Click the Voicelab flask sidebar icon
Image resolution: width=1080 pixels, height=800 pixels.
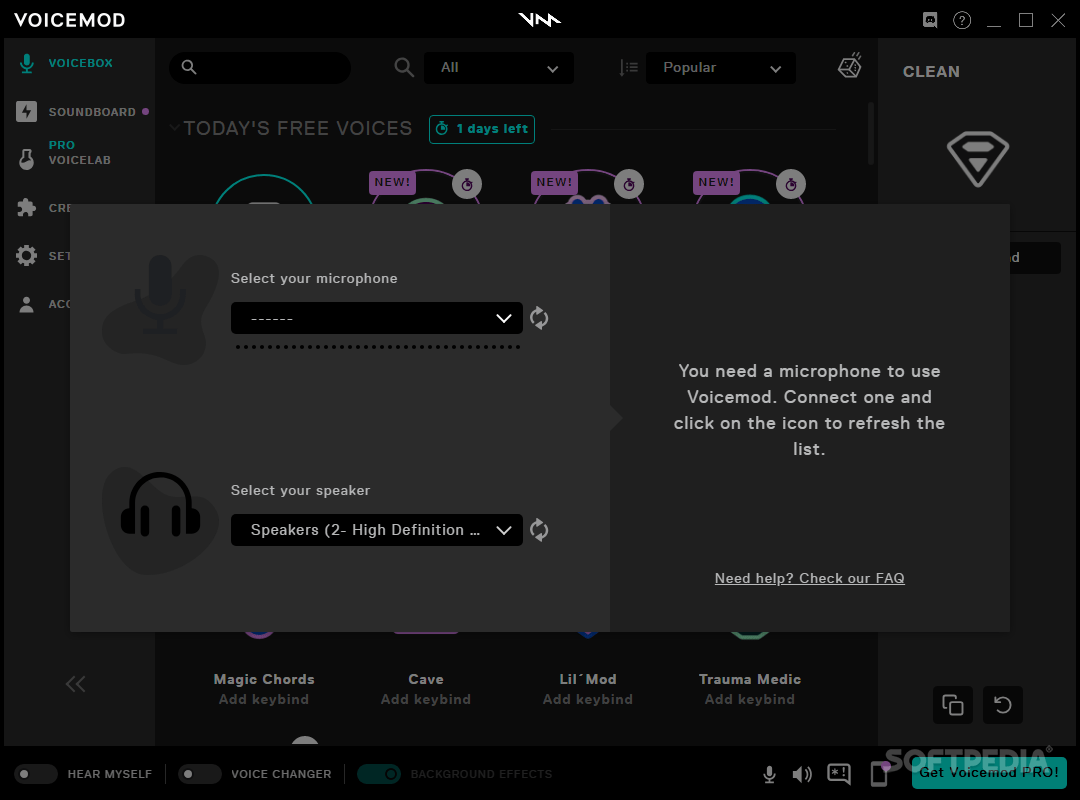point(26,159)
